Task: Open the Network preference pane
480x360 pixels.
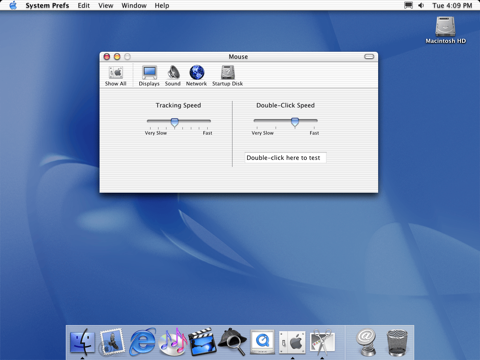Action: tap(196, 76)
